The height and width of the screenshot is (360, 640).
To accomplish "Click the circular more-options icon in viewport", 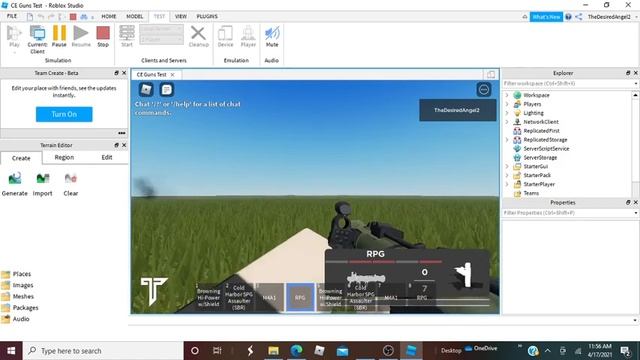I will coord(484,89).
